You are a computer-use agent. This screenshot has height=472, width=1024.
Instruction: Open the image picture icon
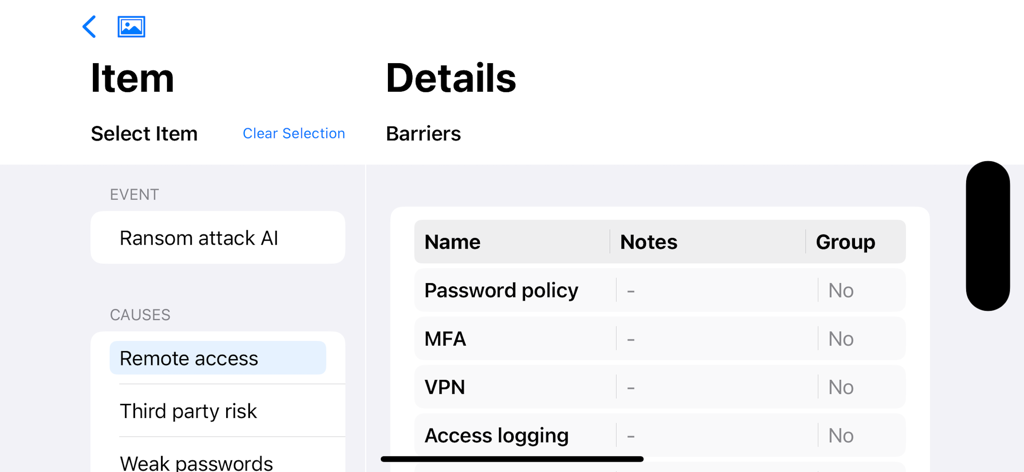click(131, 27)
